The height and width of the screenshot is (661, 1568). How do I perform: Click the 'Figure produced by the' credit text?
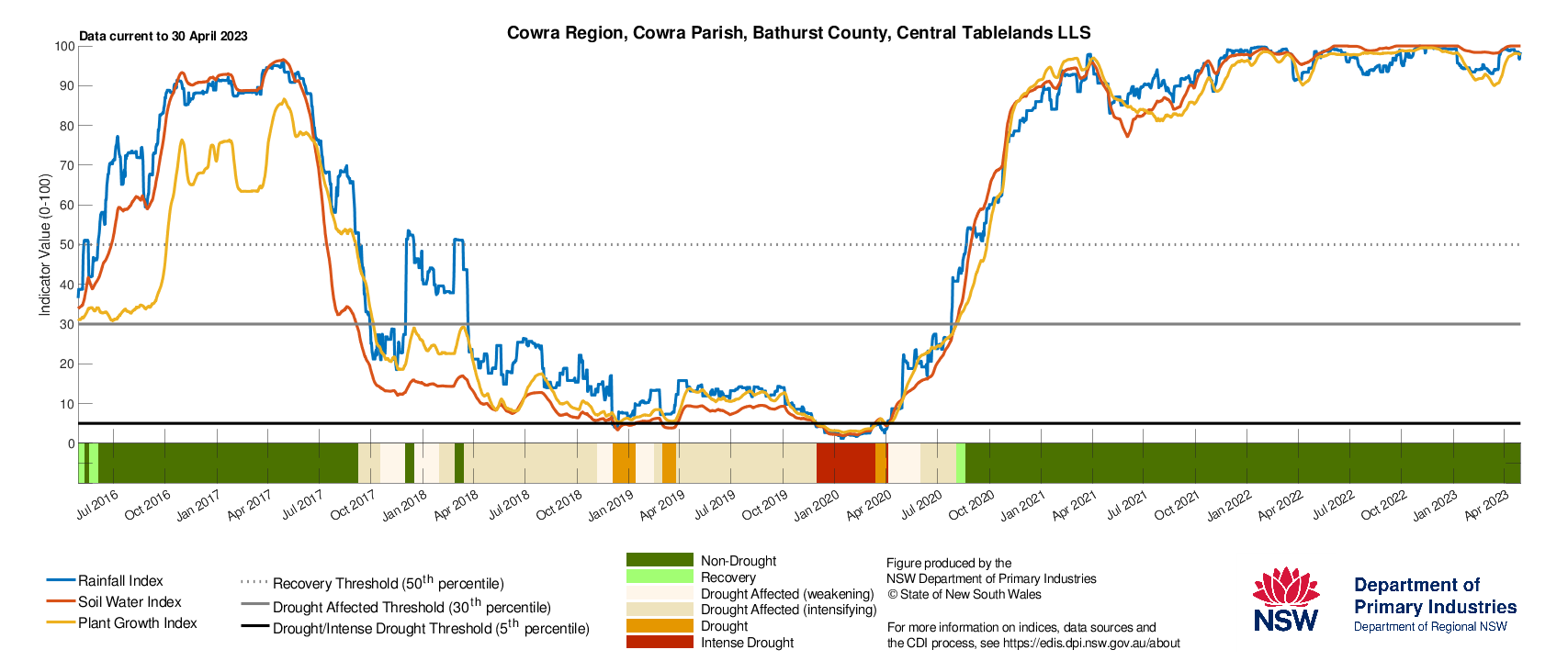pos(949,563)
